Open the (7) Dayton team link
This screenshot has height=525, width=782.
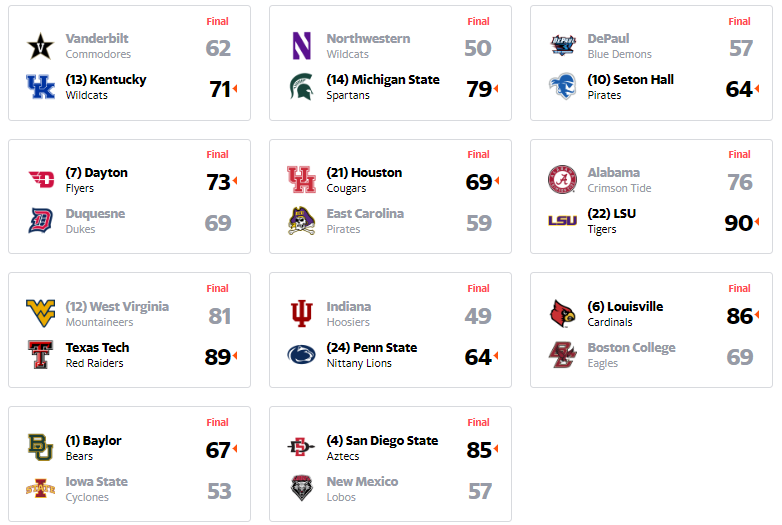coord(97,173)
